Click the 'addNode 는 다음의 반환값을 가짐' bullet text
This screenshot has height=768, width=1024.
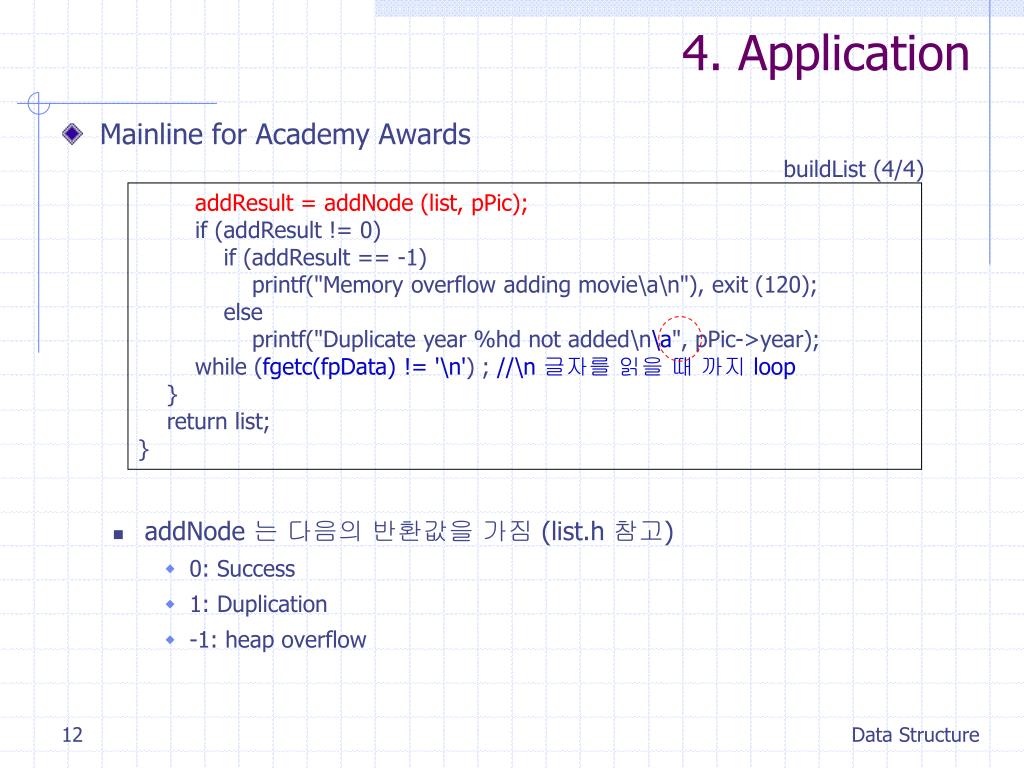click(409, 531)
